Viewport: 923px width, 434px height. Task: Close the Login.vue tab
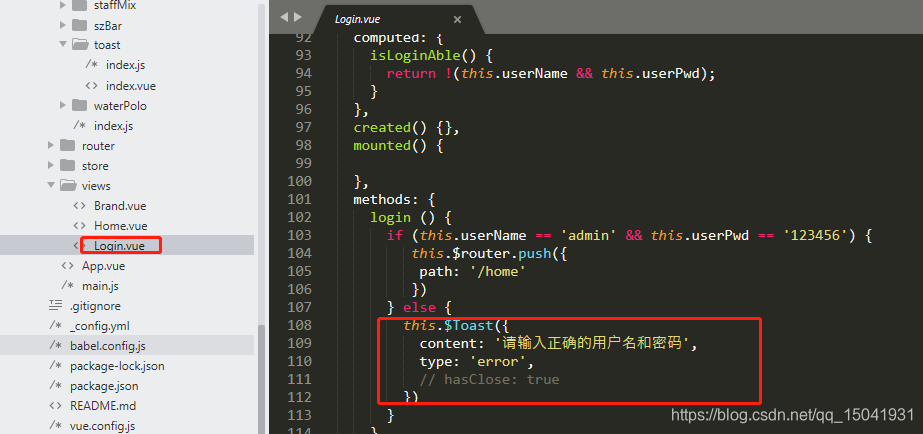tap(457, 19)
